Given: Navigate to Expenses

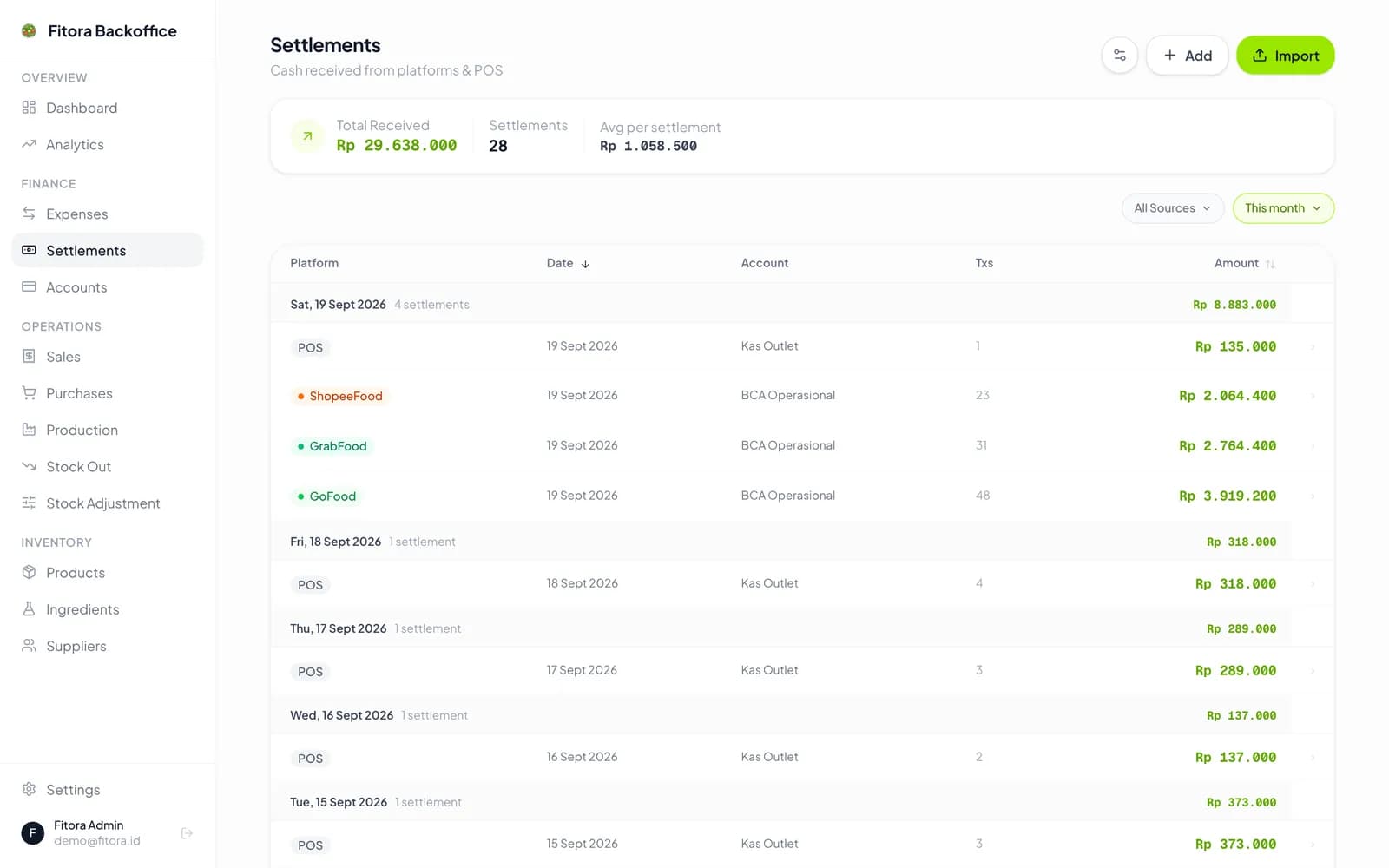Looking at the screenshot, I should coord(108,214).
